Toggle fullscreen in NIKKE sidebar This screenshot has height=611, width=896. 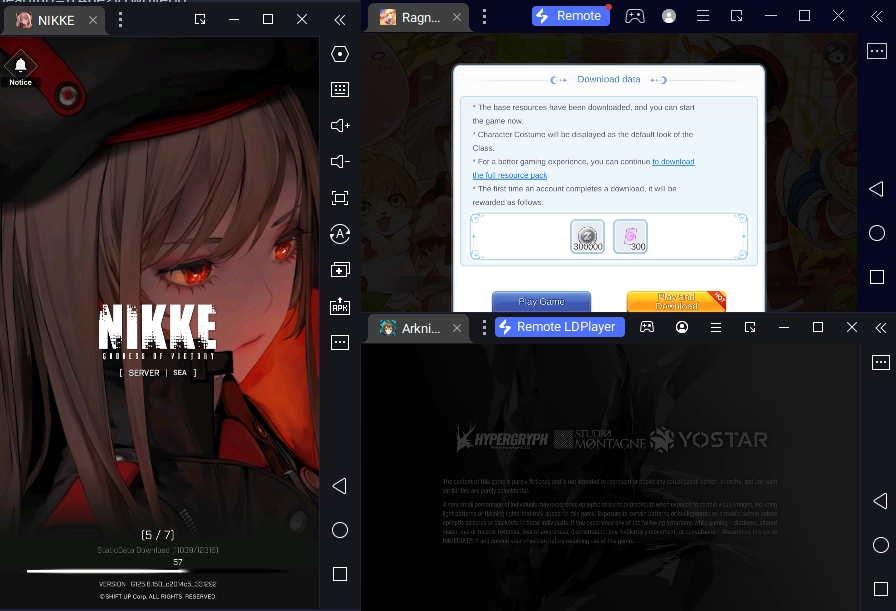coord(340,198)
